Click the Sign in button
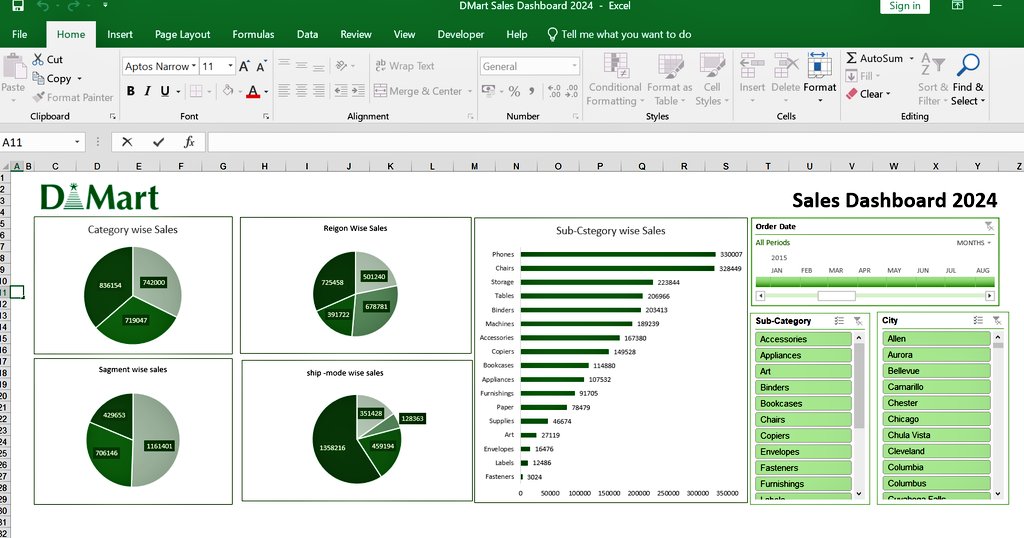1024x538 pixels. (x=904, y=6)
